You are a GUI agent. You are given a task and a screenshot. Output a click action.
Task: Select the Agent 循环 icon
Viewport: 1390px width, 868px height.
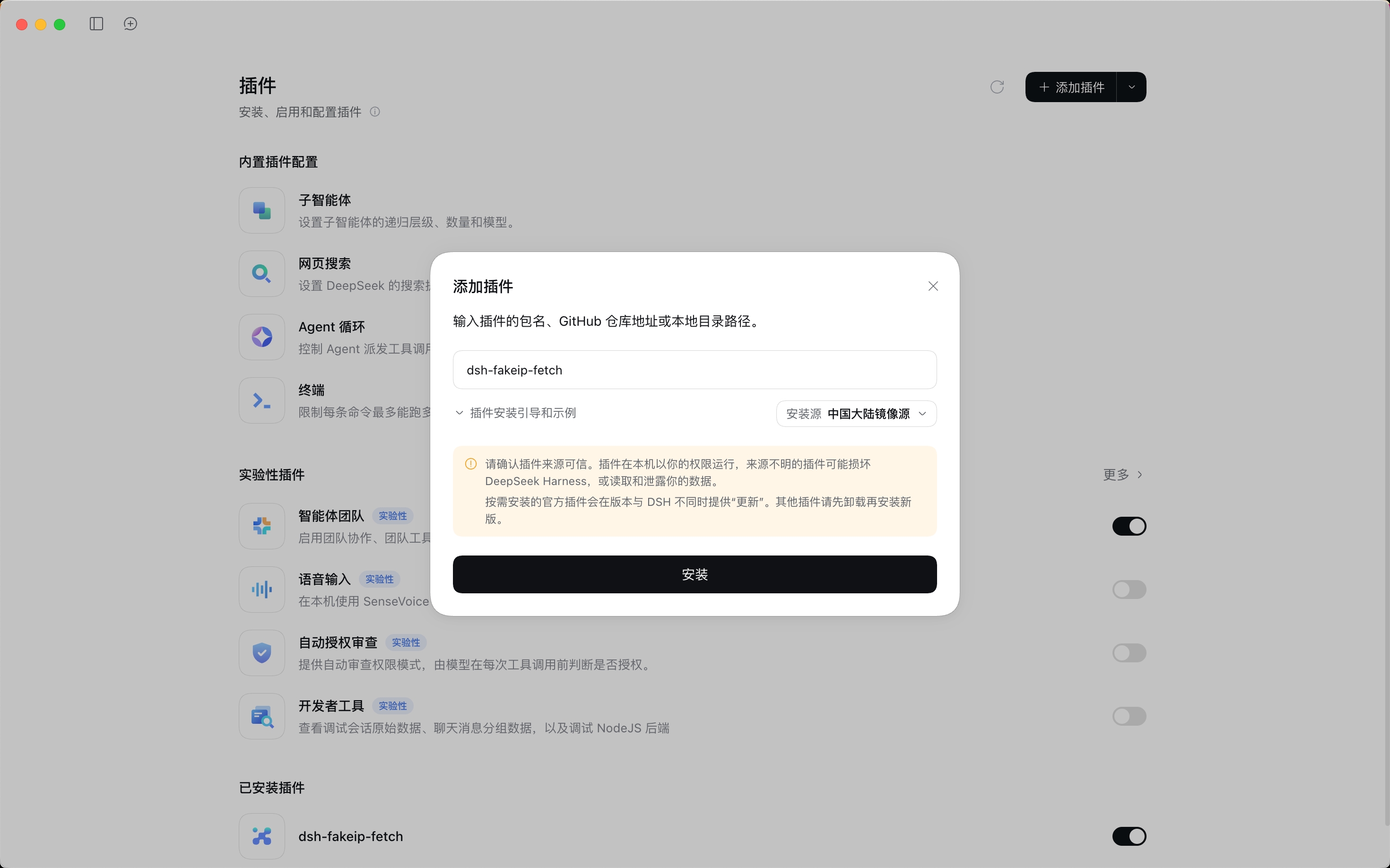coord(262,337)
